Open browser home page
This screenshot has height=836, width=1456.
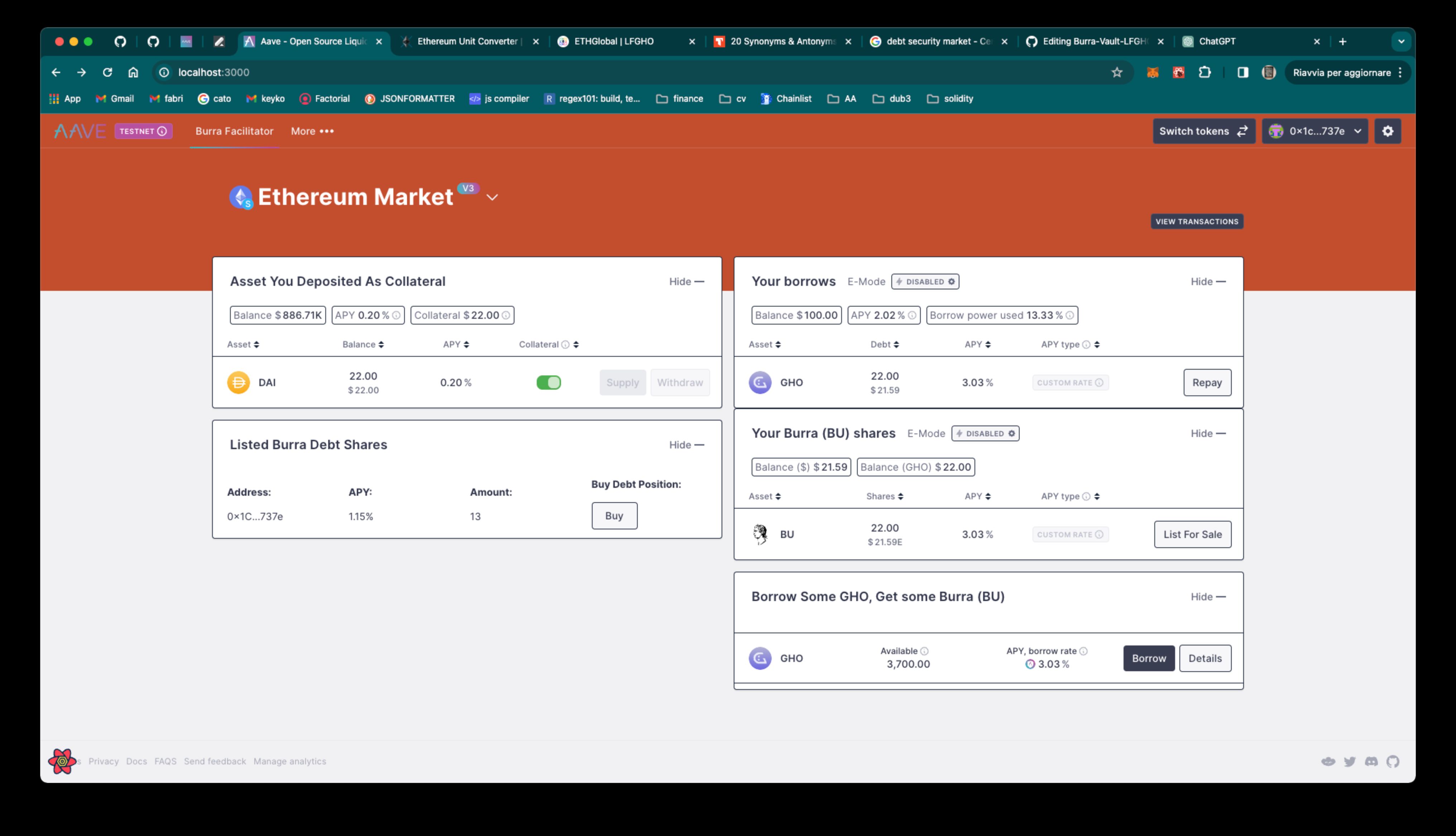click(x=133, y=72)
